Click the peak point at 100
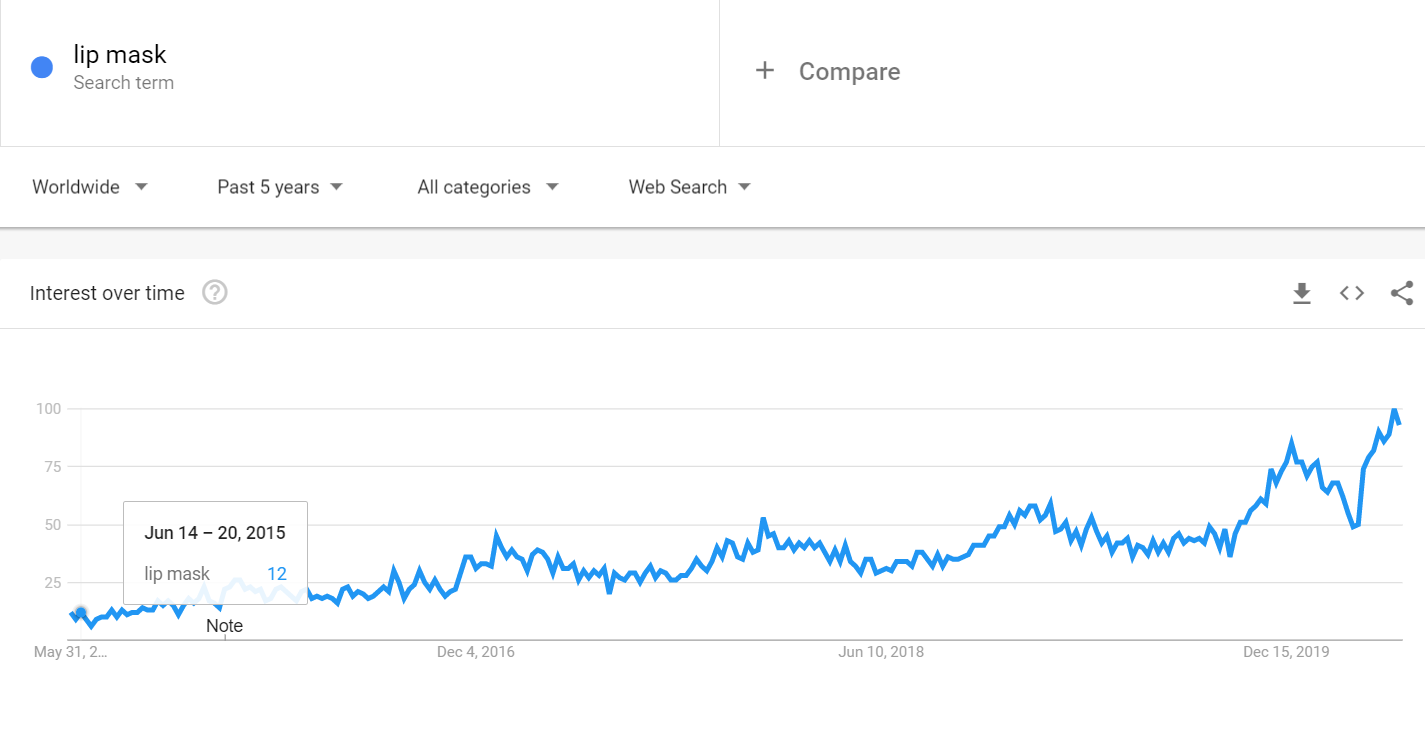The image size is (1425, 729). (1394, 410)
